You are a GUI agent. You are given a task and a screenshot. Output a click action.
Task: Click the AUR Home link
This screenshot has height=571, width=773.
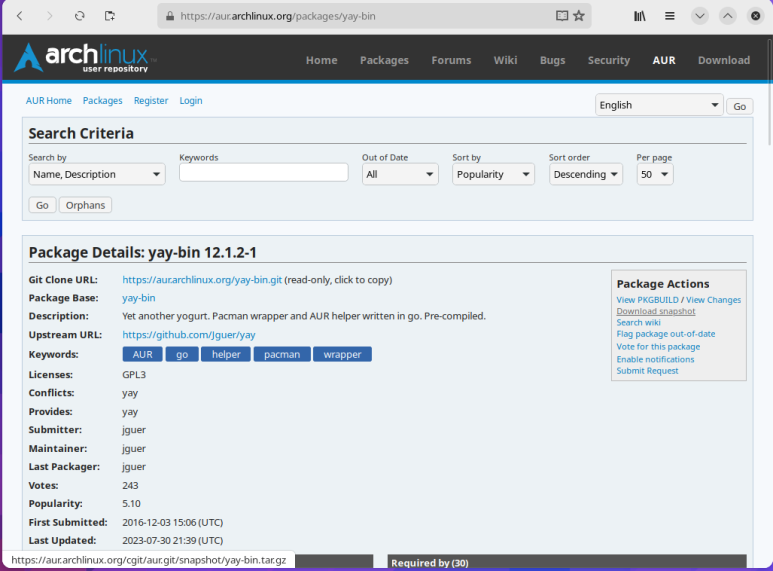point(48,101)
